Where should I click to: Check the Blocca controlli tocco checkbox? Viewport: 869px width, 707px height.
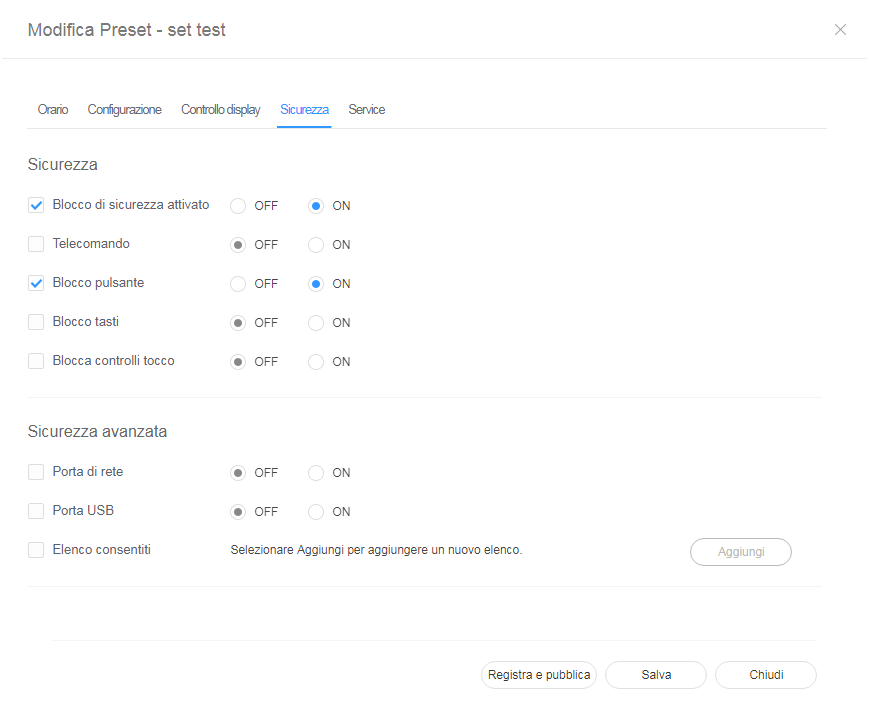[36, 361]
